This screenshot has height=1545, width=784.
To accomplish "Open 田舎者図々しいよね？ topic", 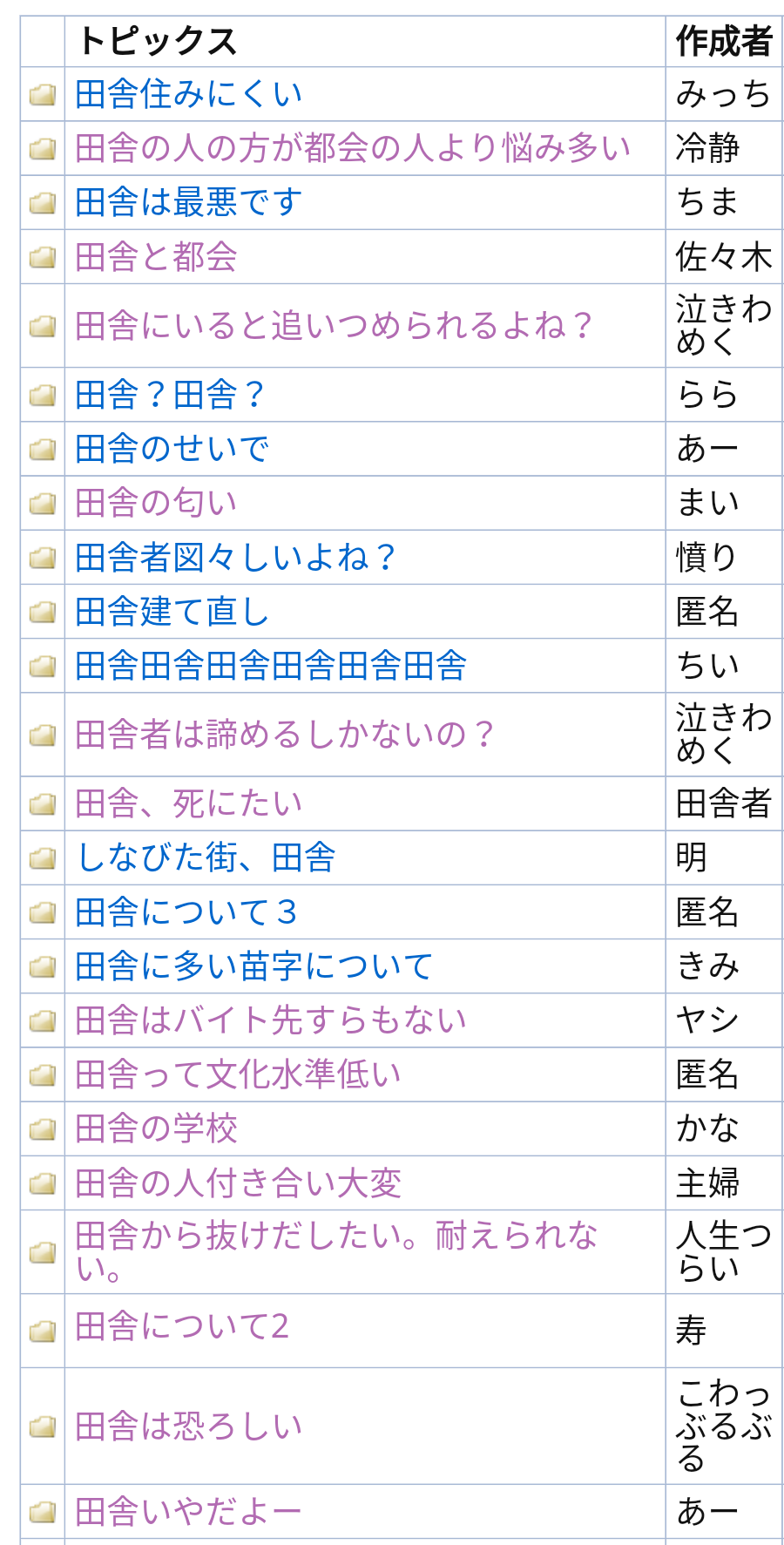I will pyautogui.click(x=236, y=558).
